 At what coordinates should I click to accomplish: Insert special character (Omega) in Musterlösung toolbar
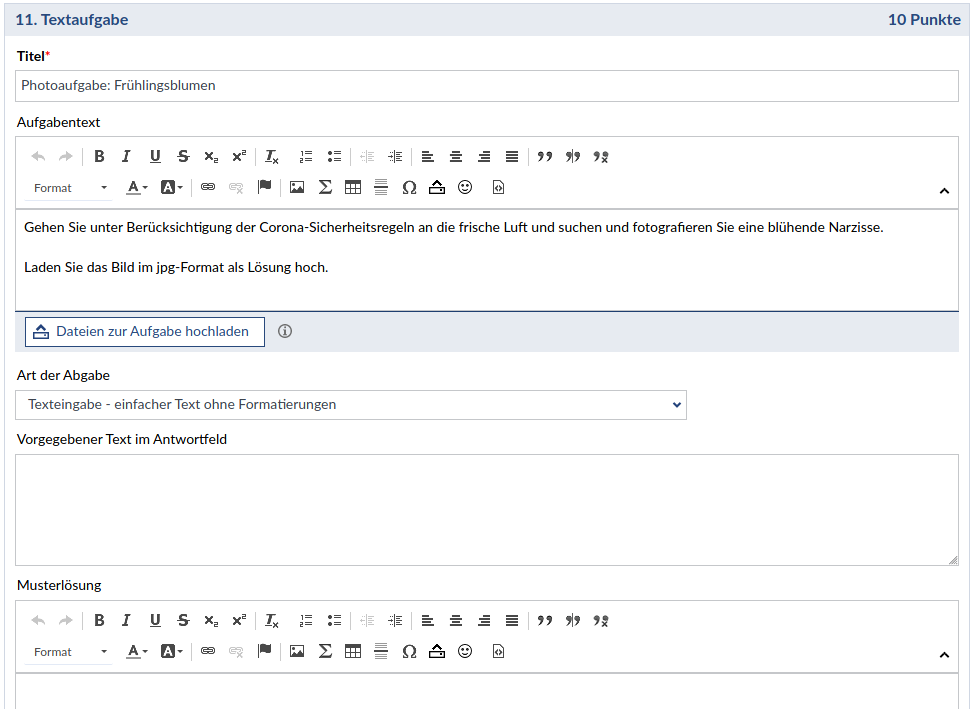pyautogui.click(x=409, y=651)
